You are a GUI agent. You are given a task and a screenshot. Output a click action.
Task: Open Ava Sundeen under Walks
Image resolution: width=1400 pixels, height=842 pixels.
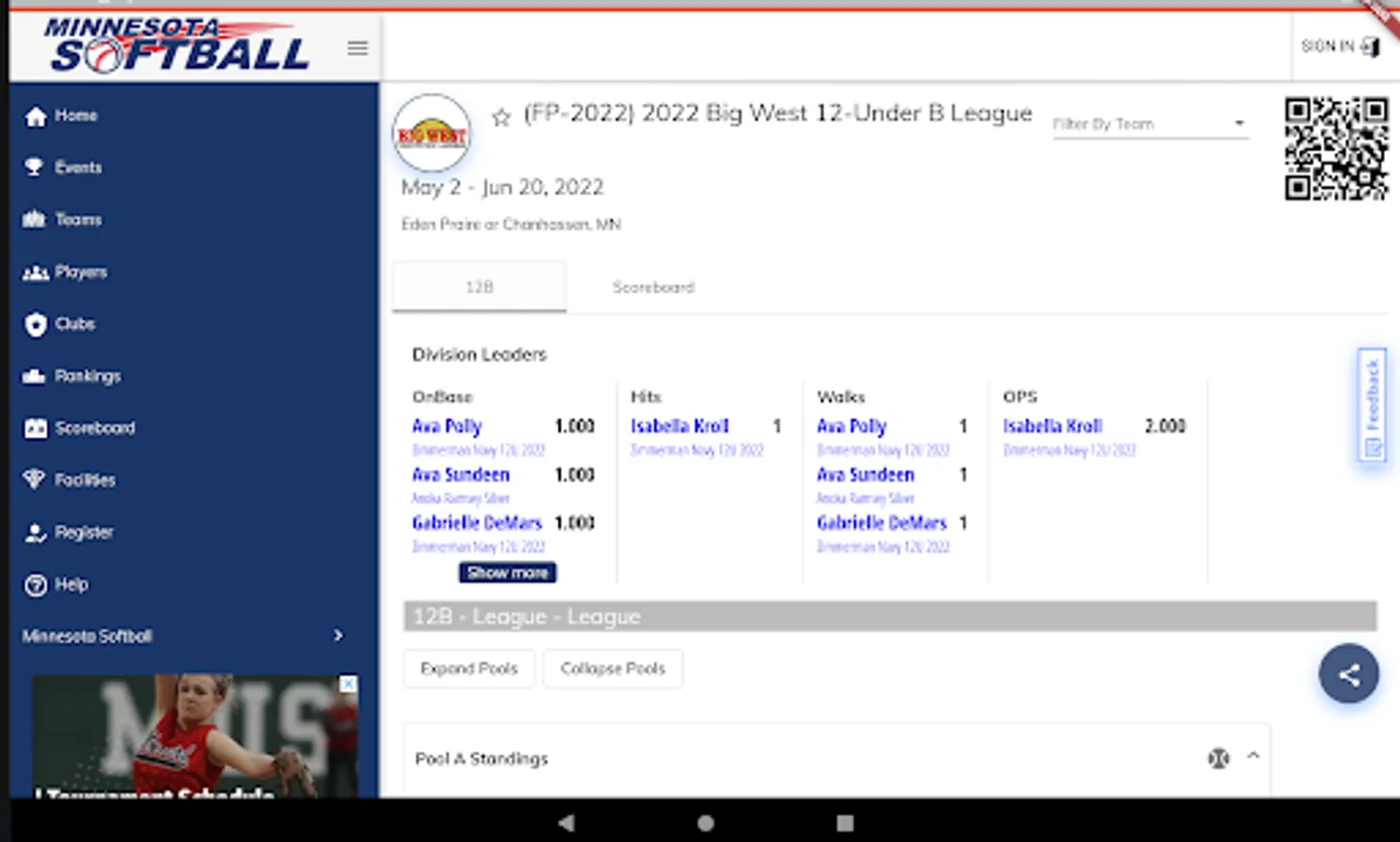[866, 475]
